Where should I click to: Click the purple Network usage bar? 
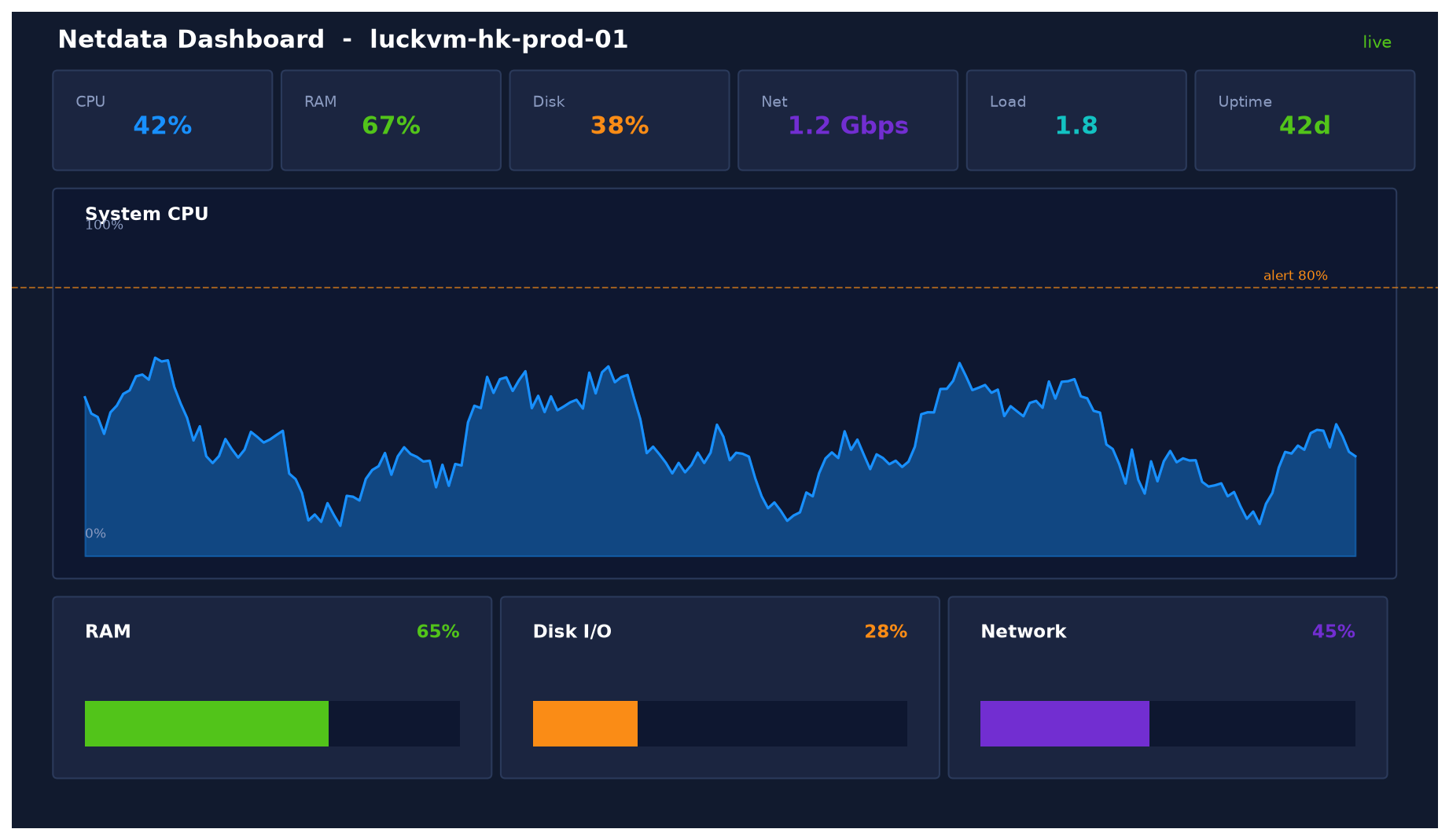[x=1065, y=724]
